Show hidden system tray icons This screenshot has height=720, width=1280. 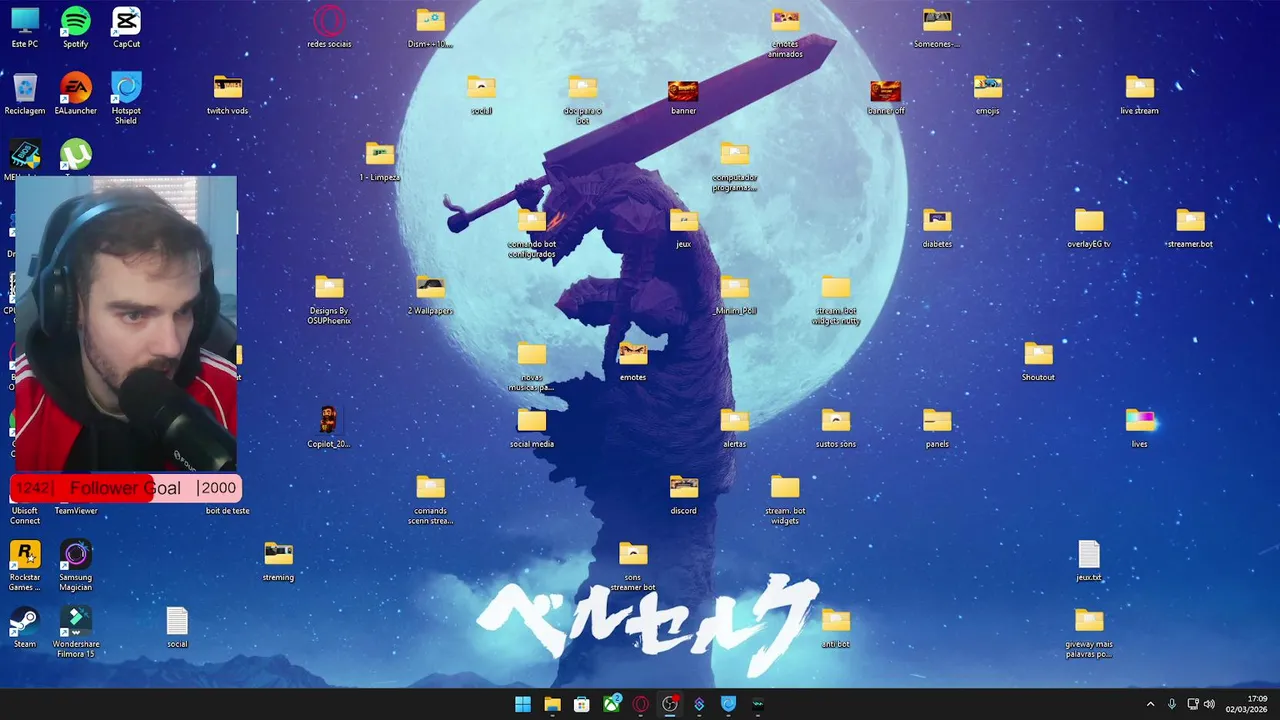[x=1150, y=704]
